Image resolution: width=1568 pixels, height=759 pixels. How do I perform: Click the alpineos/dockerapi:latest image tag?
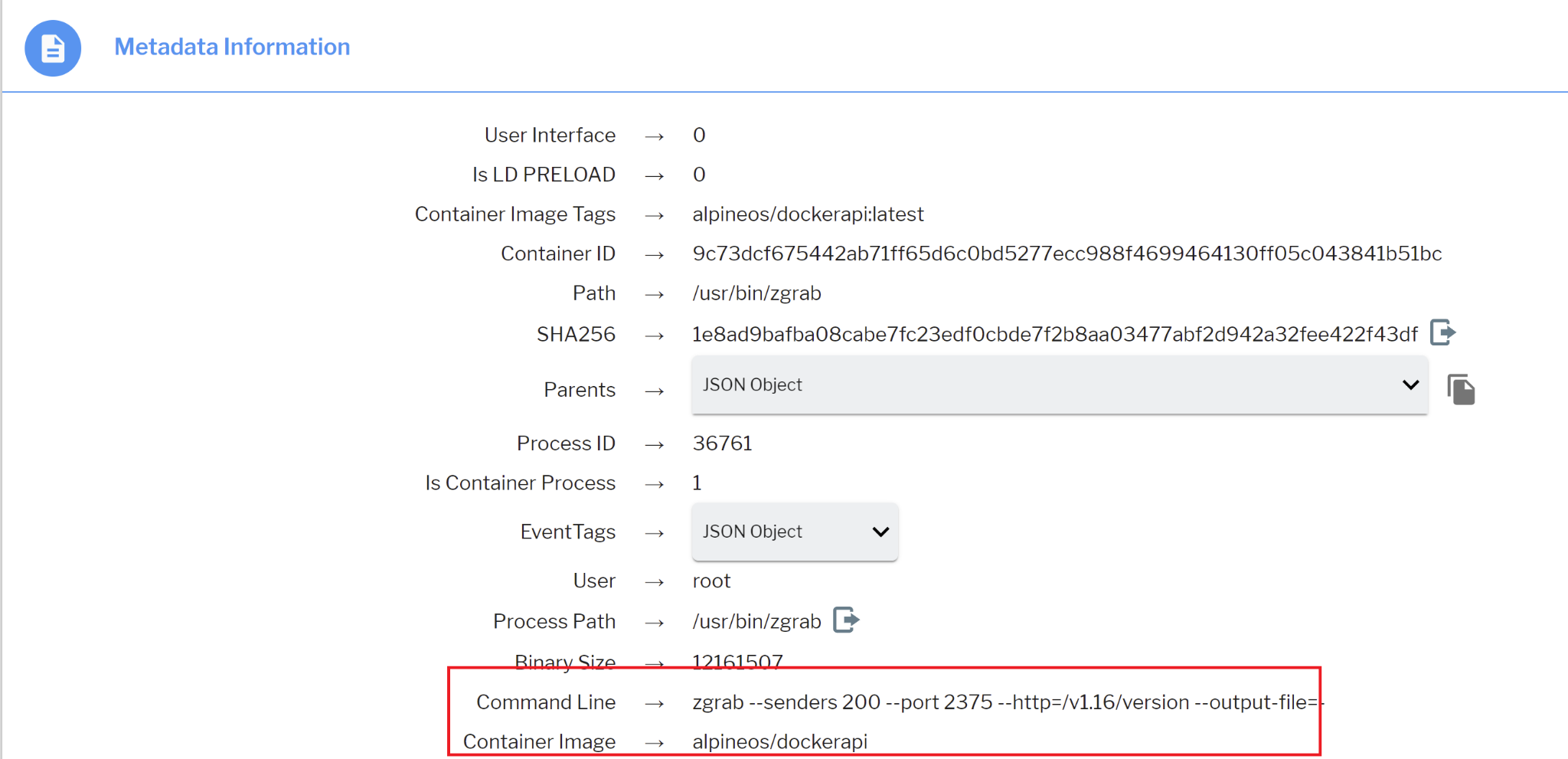point(808,214)
